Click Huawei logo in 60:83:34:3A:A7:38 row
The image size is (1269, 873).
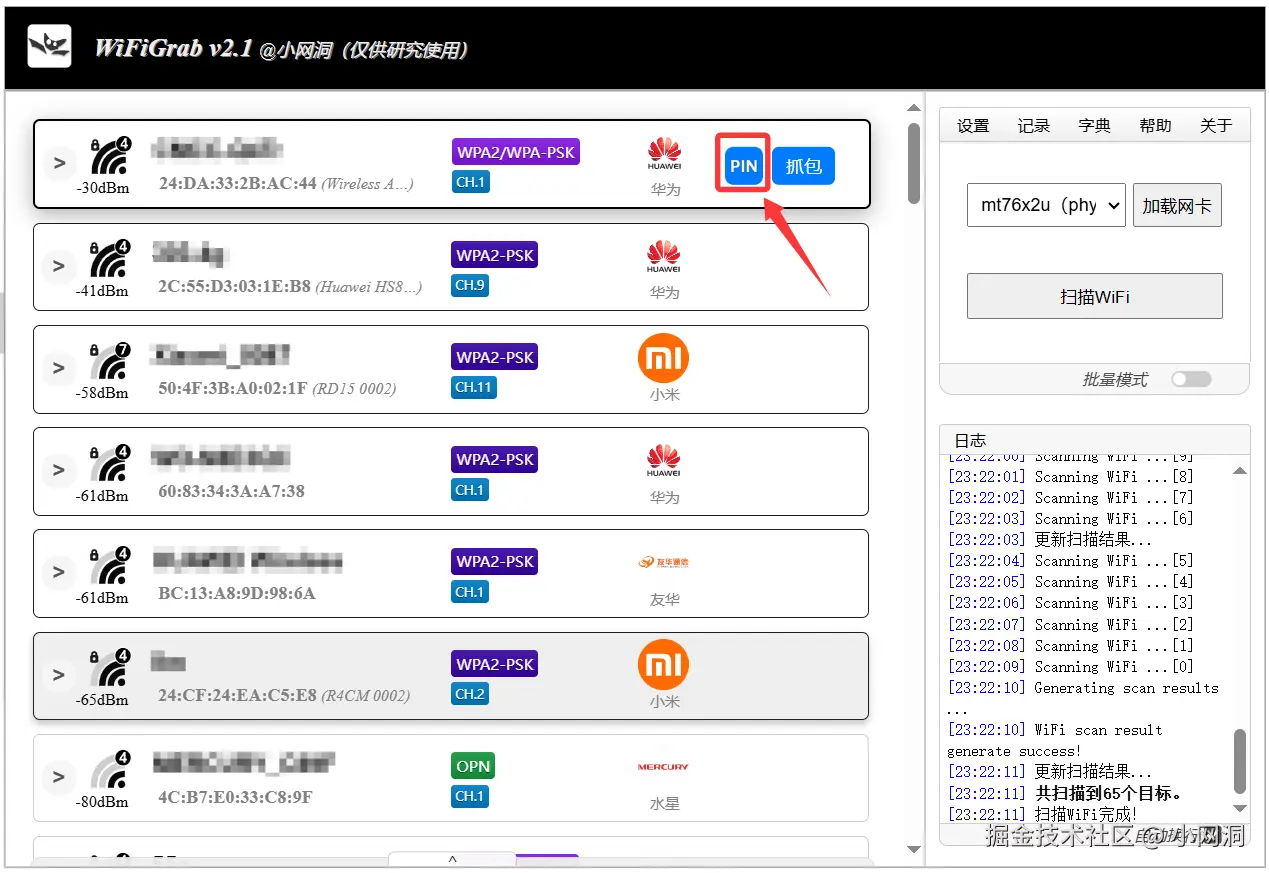pyautogui.click(x=664, y=461)
